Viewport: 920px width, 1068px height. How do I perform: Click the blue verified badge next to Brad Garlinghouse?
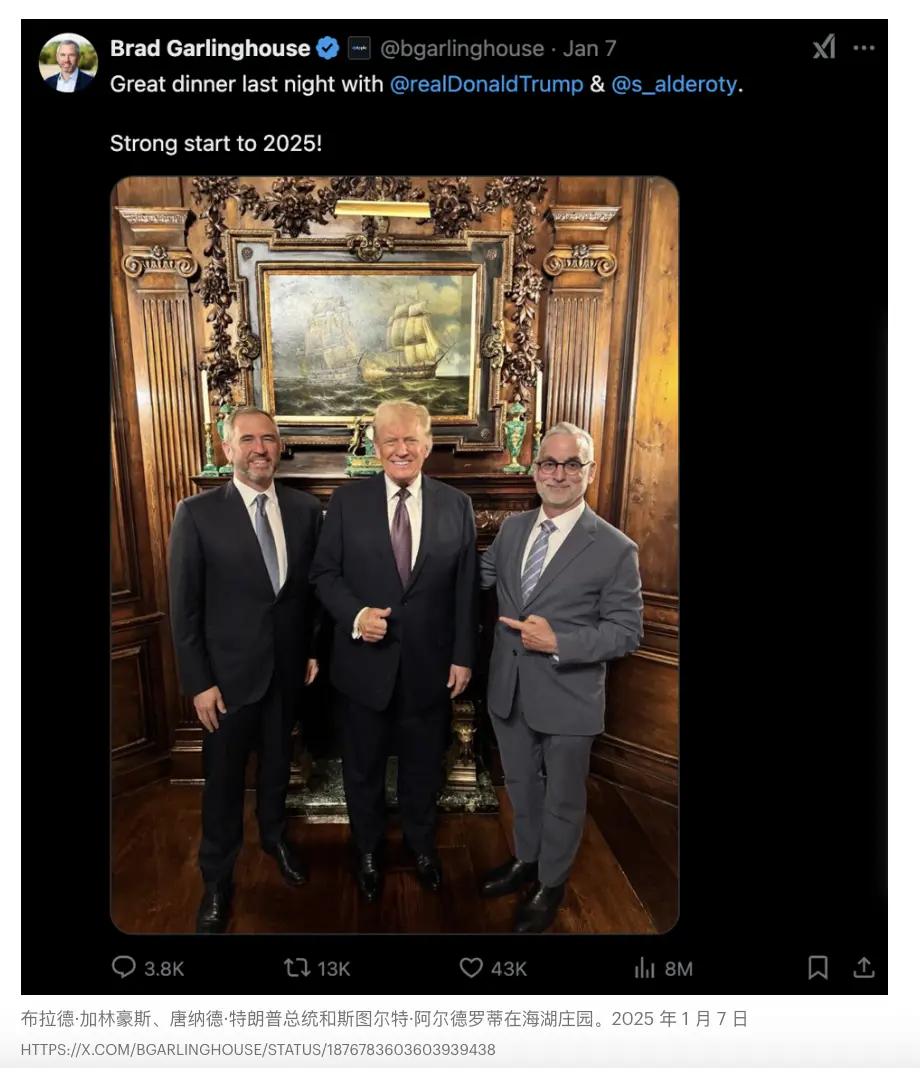point(327,46)
